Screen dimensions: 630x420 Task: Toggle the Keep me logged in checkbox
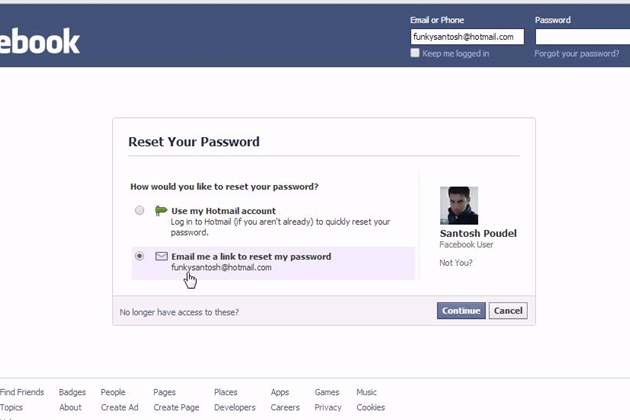point(415,53)
